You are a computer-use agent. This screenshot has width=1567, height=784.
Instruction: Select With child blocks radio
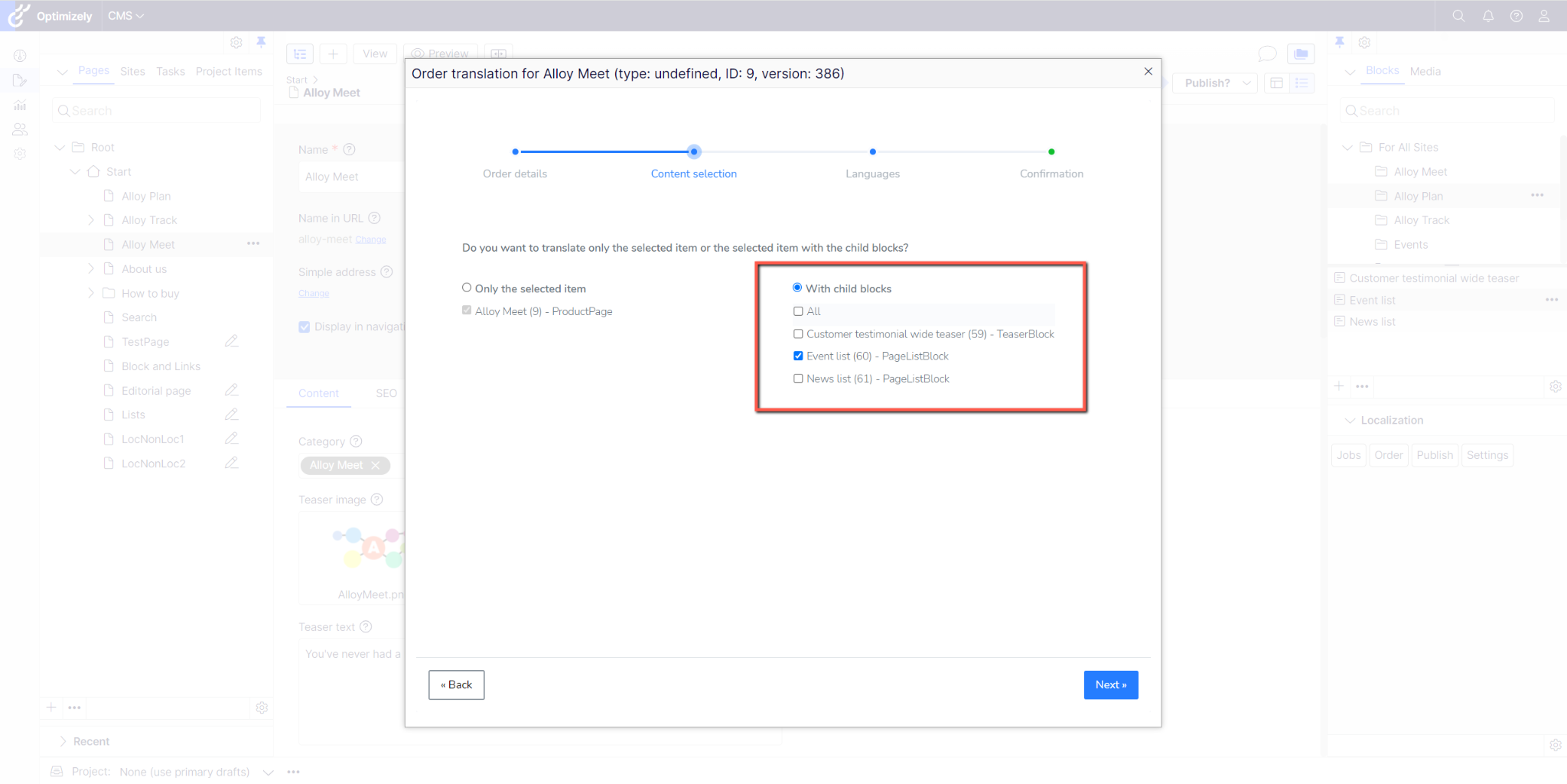pos(797,288)
